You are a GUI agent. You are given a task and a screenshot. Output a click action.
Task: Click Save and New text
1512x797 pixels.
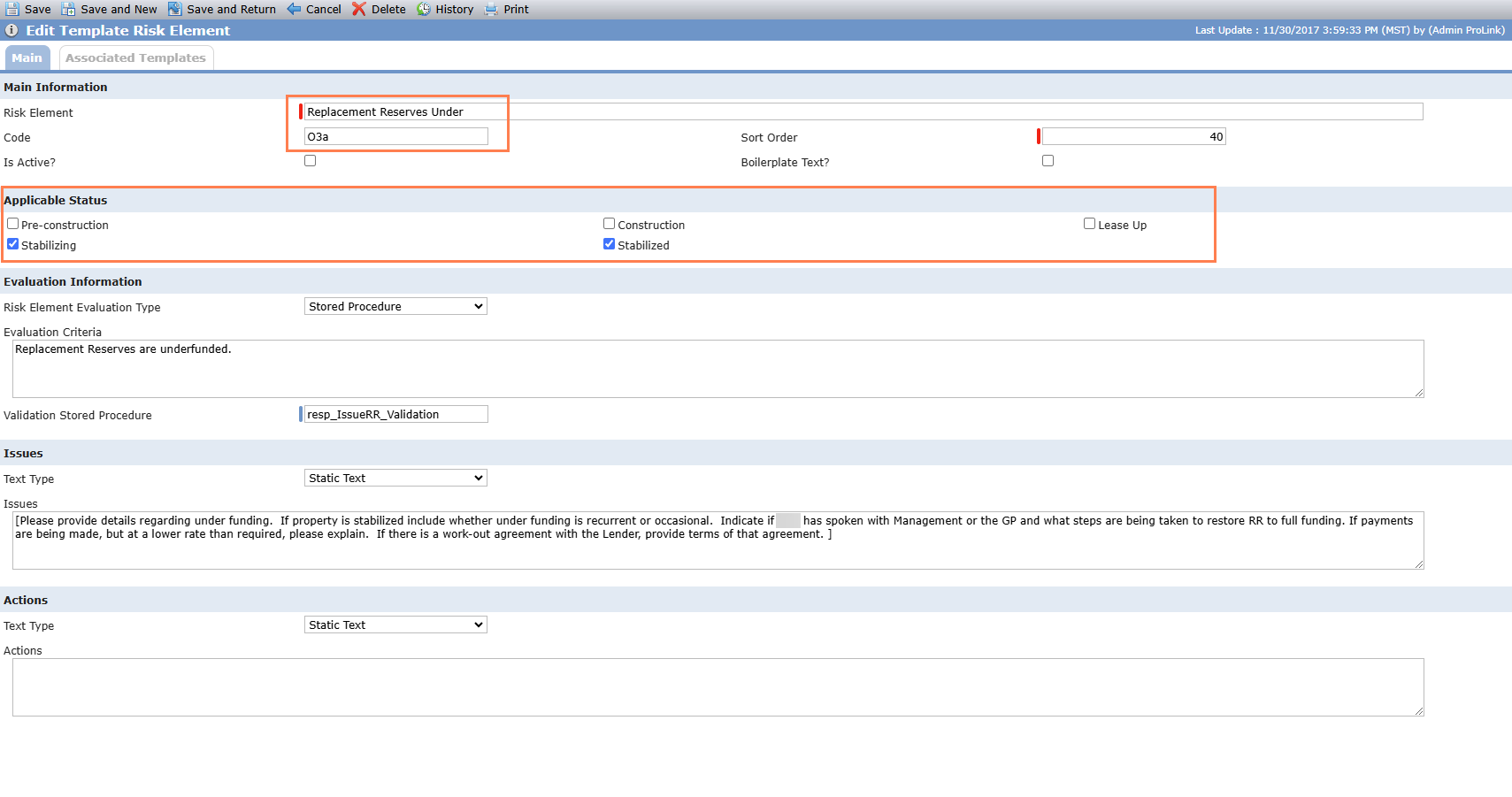(119, 9)
